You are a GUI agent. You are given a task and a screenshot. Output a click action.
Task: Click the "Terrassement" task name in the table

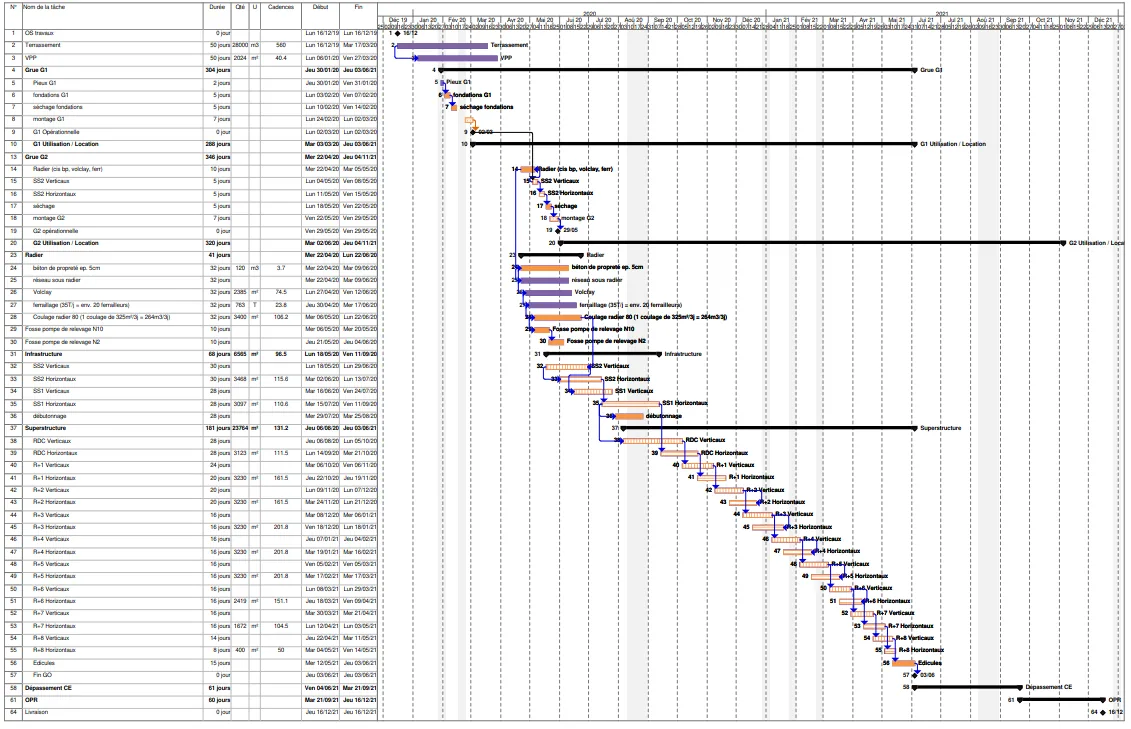[43, 45]
